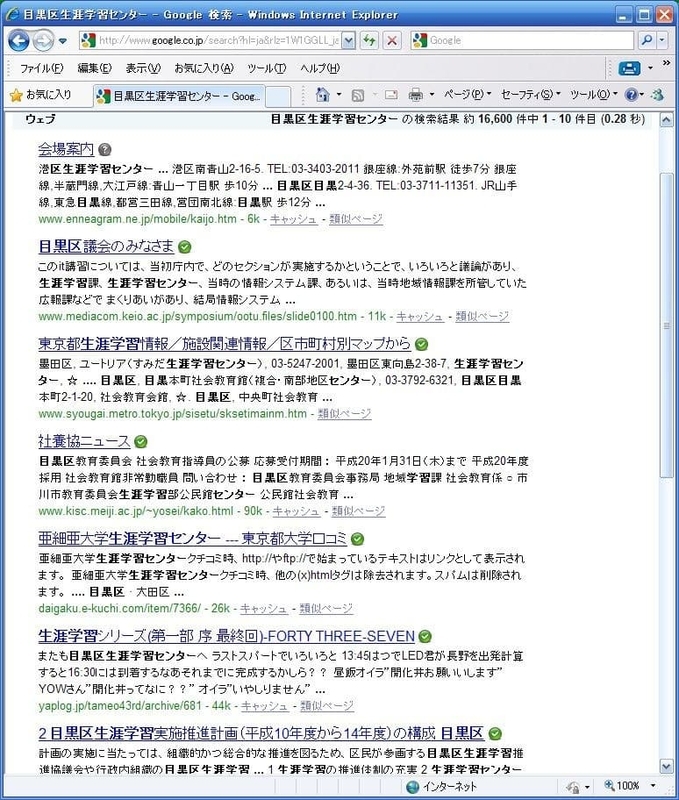Click green check badge beside 目黒区生涯学習実施推進計画
679x800 pixels.
click(495, 734)
